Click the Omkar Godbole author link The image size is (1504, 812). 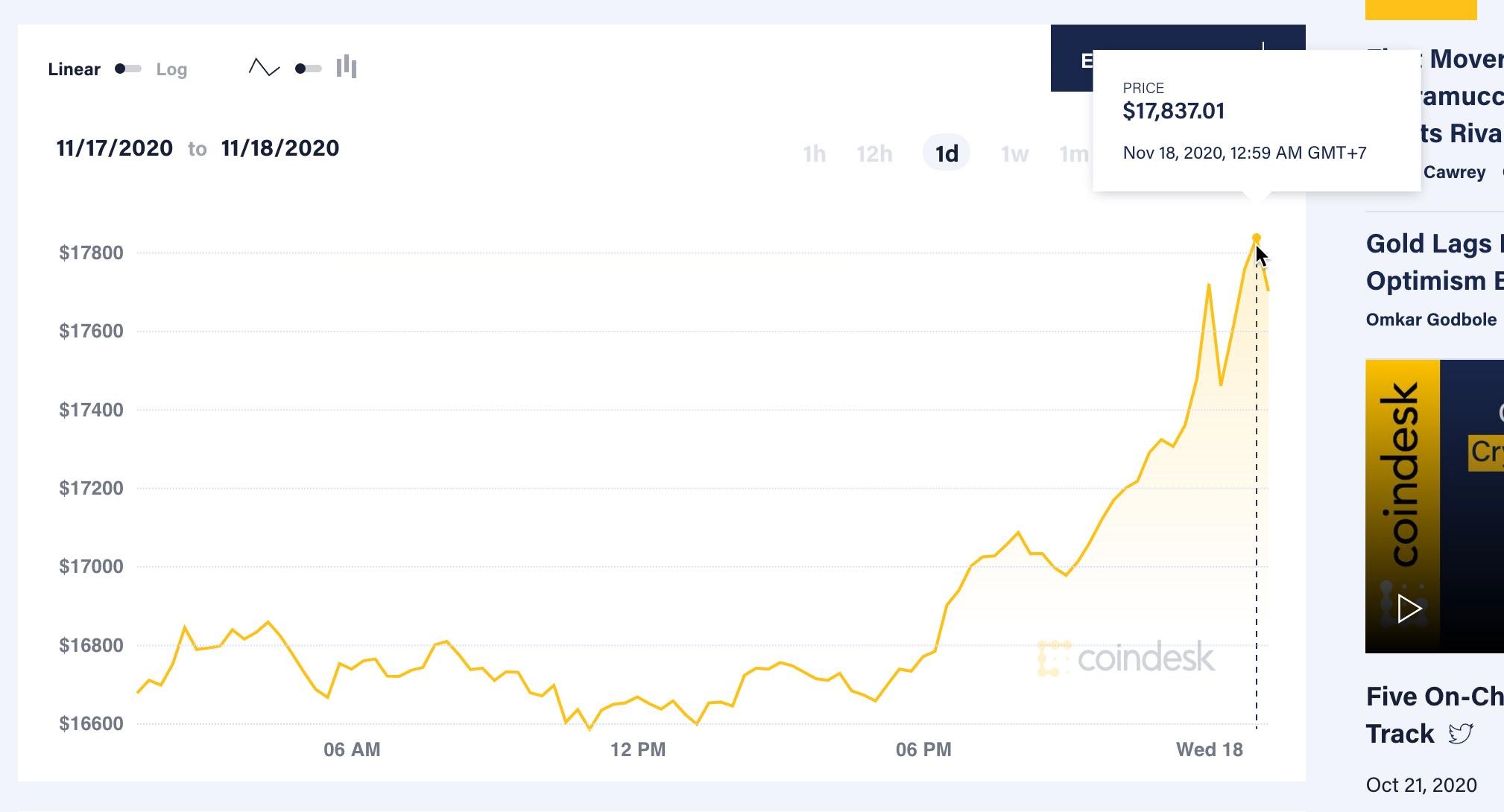[1432, 319]
